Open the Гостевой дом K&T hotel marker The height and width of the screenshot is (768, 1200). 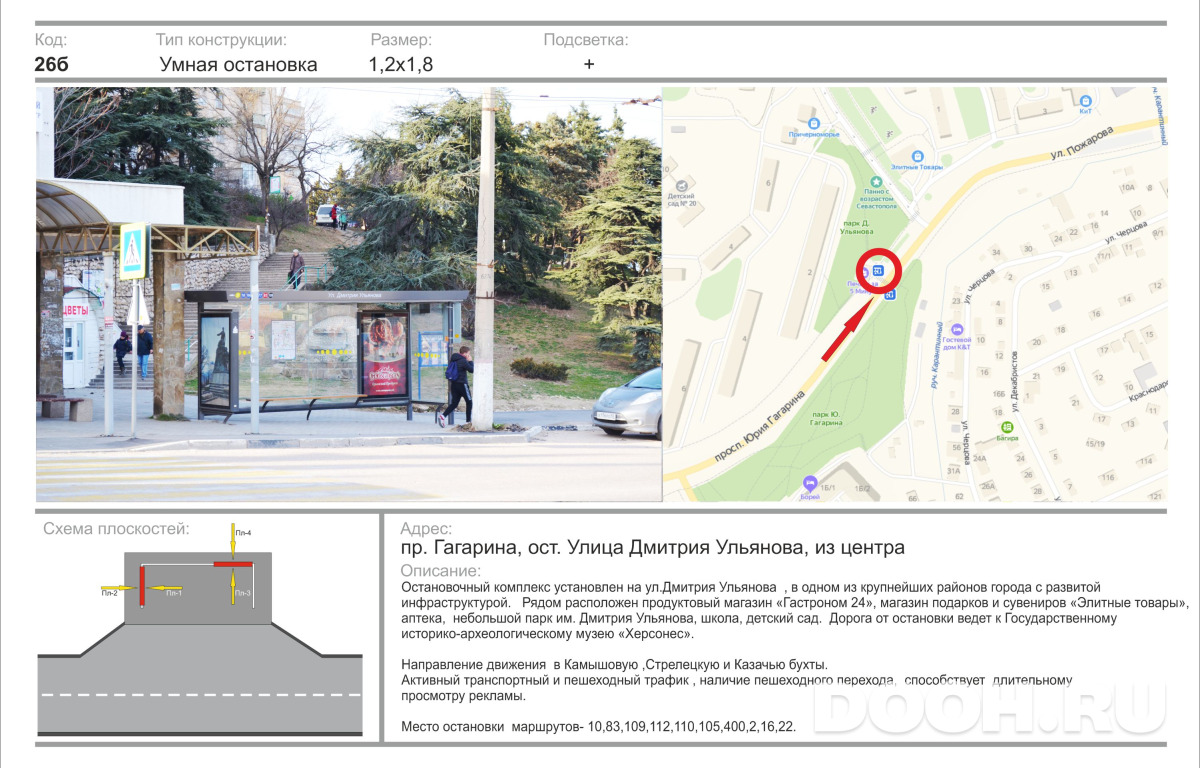(x=958, y=330)
